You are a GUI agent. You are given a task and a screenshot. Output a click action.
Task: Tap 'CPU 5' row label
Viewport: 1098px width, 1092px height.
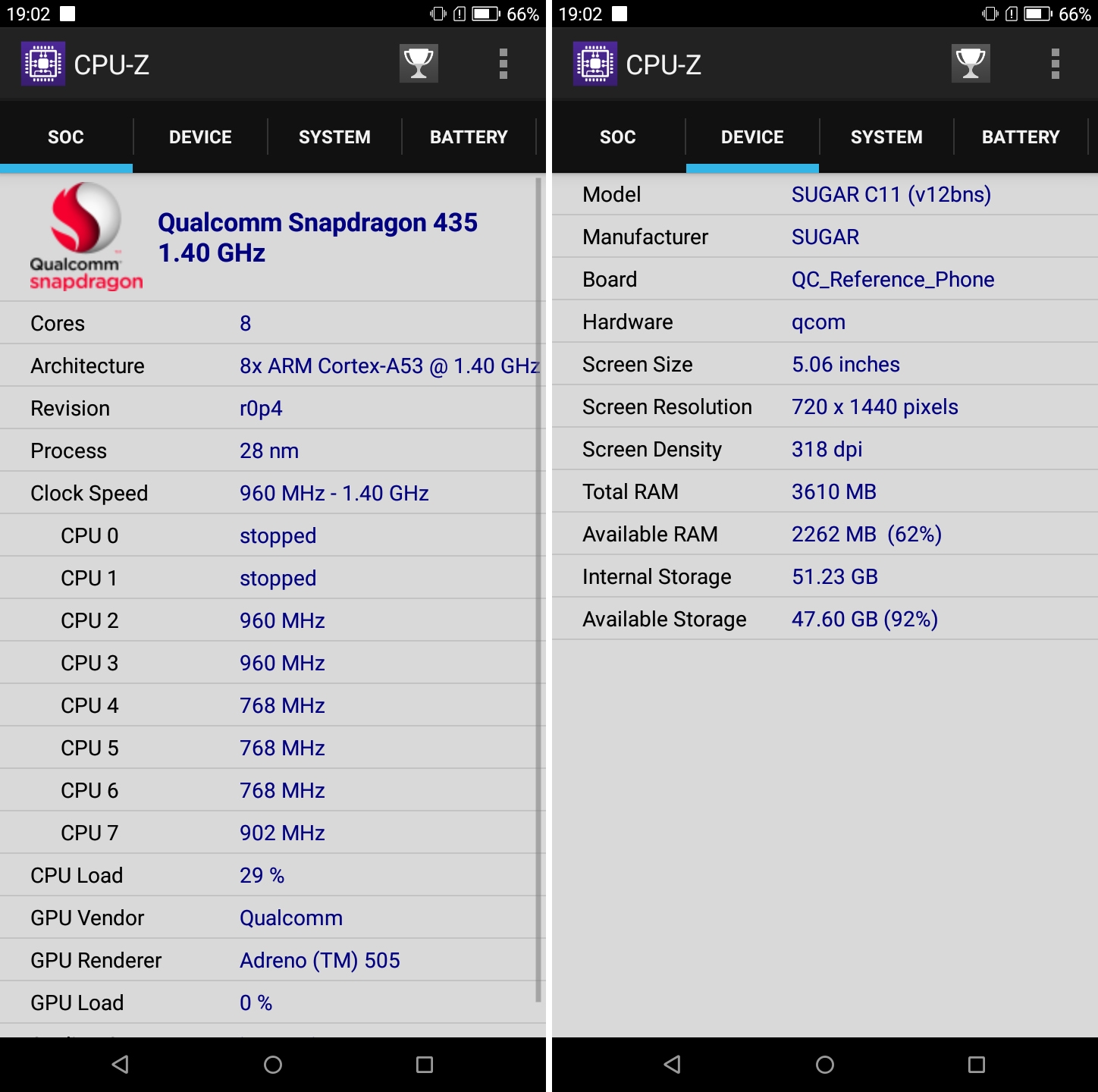pos(89,748)
